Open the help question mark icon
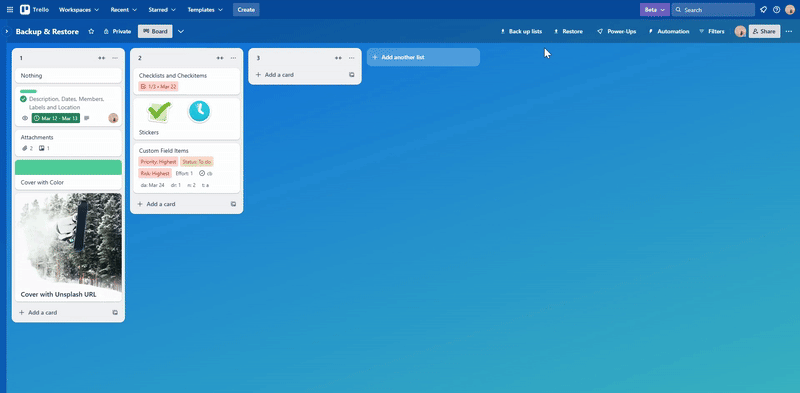This screenshot has width=800, height=393. [x=777, y=10]
